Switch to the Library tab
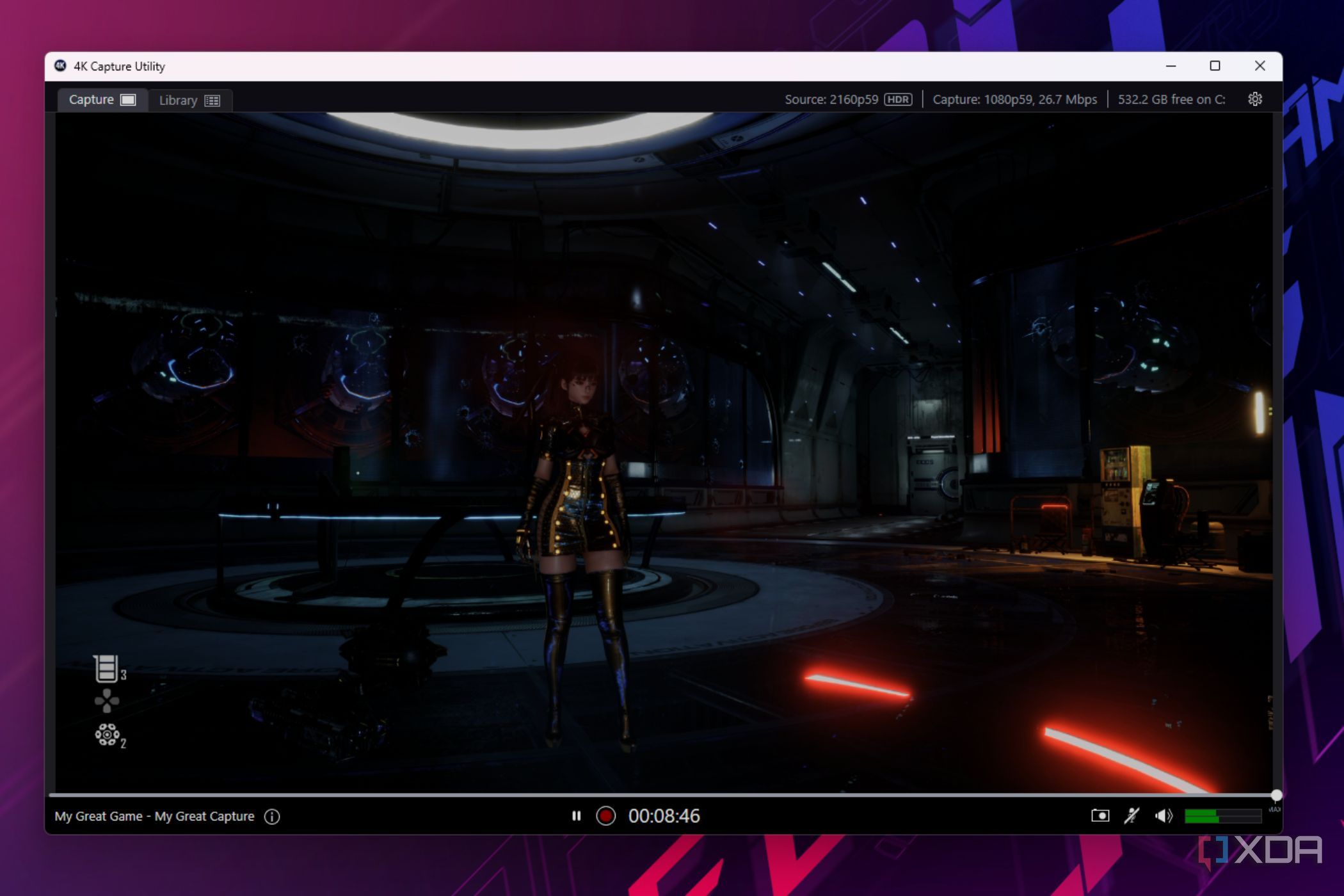 pos(189,100)
